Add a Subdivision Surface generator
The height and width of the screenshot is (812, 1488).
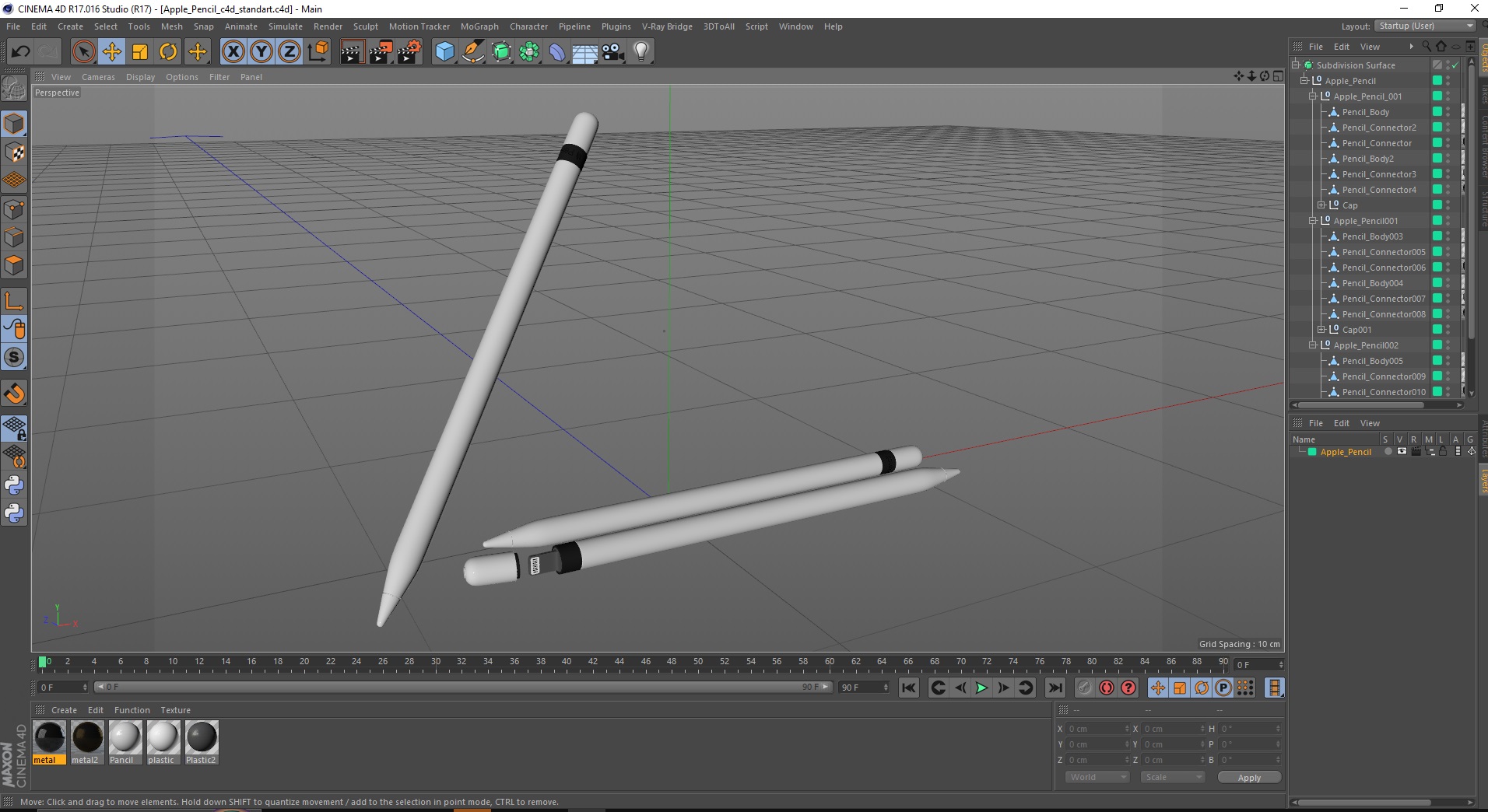point(501,52)
